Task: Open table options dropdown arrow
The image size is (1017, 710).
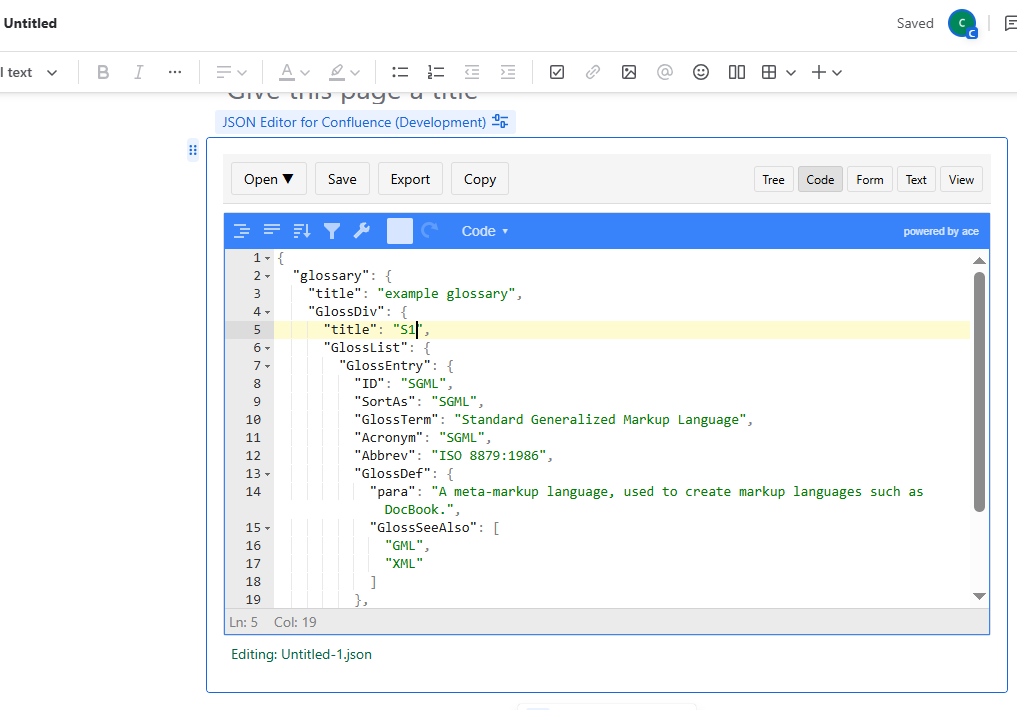Action: pos(791,73)
